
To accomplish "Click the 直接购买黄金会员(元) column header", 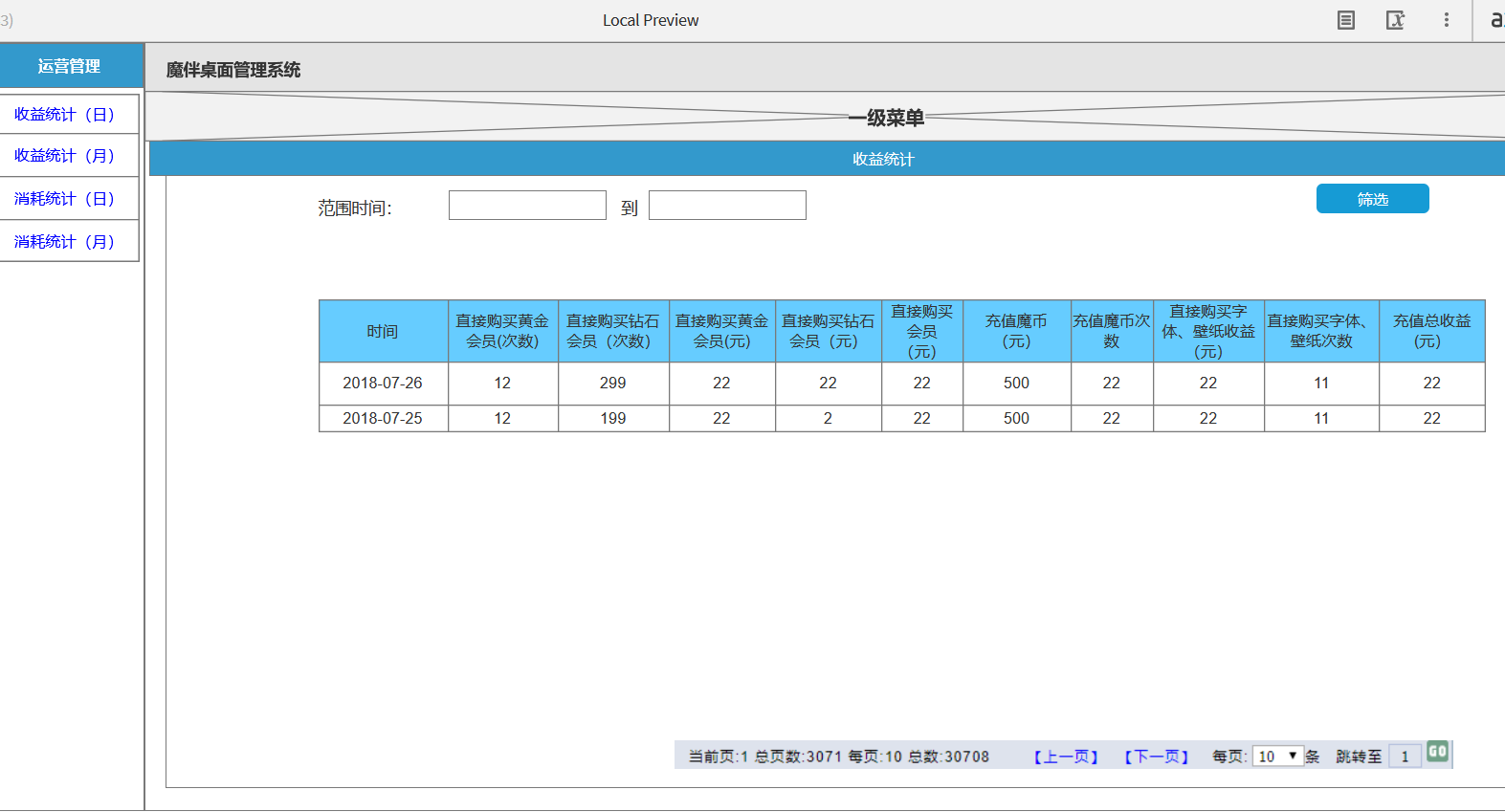I will (x=722, y=331).
